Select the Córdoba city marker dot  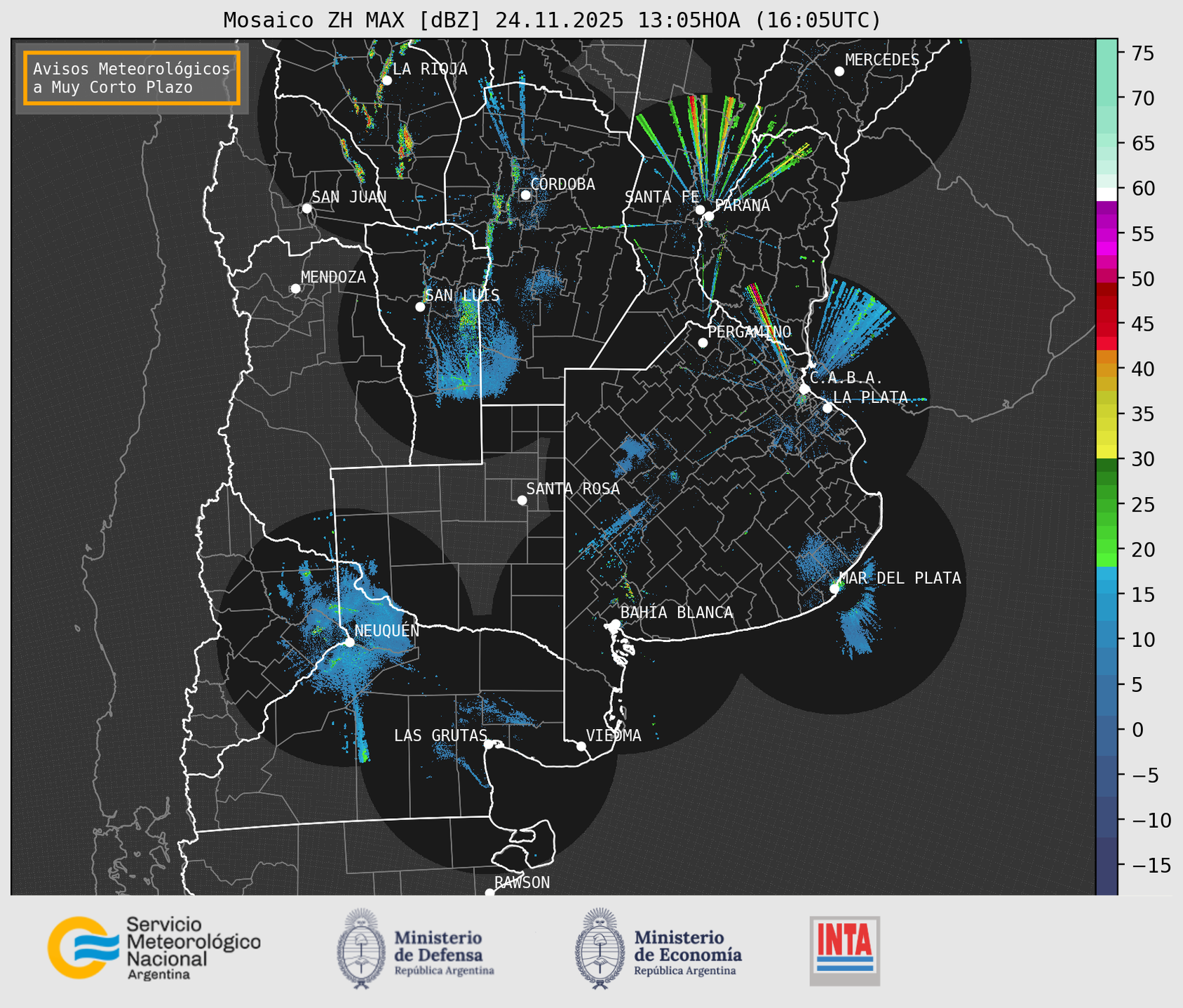pos(525,195)
